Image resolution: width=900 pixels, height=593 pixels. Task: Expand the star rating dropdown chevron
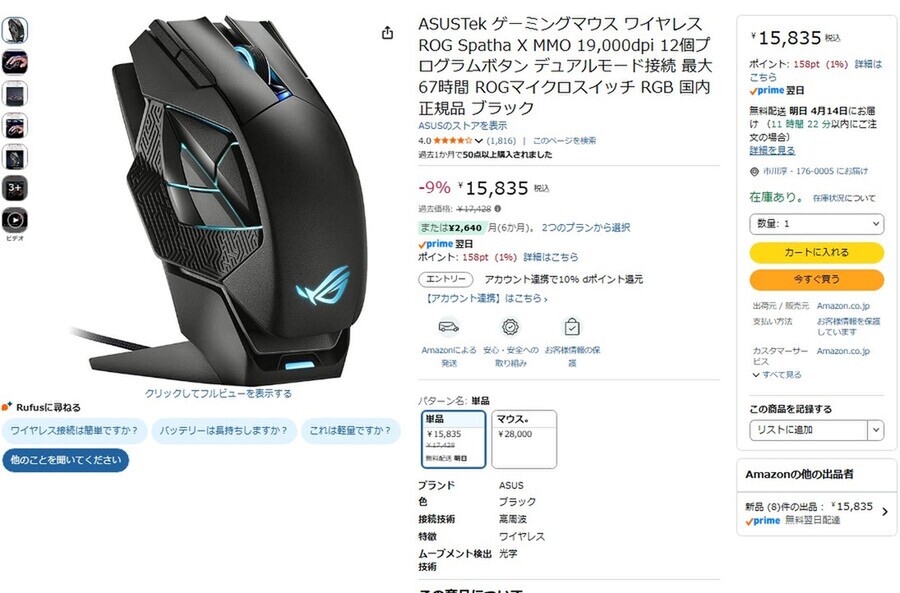(478, 141)
